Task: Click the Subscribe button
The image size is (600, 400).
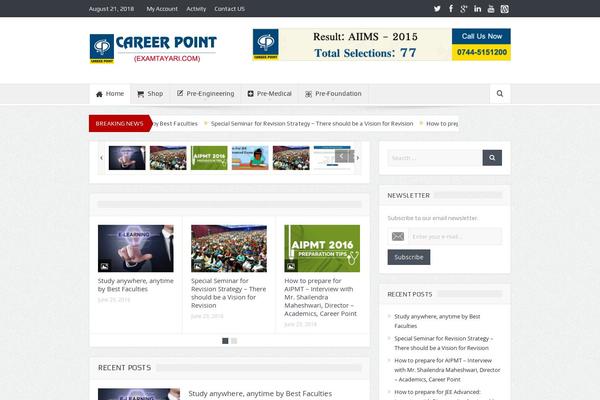Action: point(409,257)
